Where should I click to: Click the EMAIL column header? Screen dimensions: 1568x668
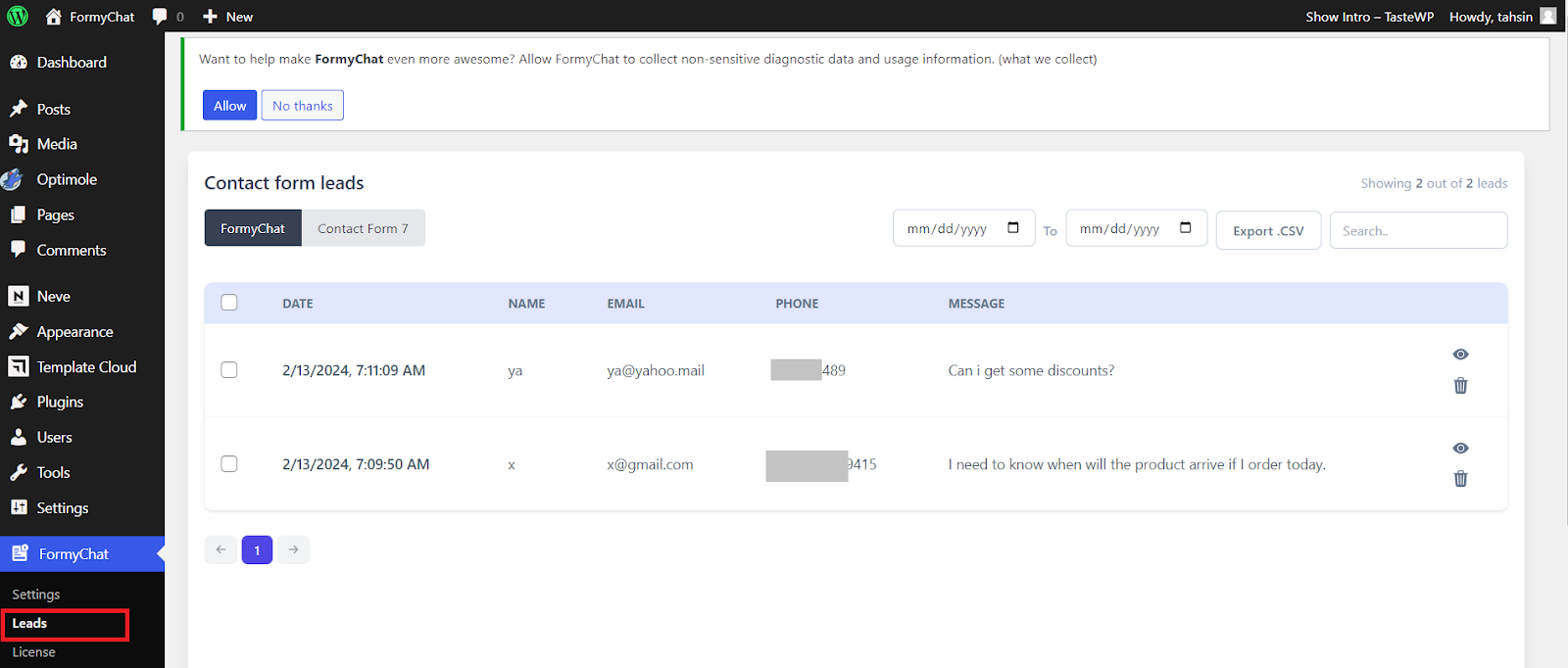click(625, 304)
